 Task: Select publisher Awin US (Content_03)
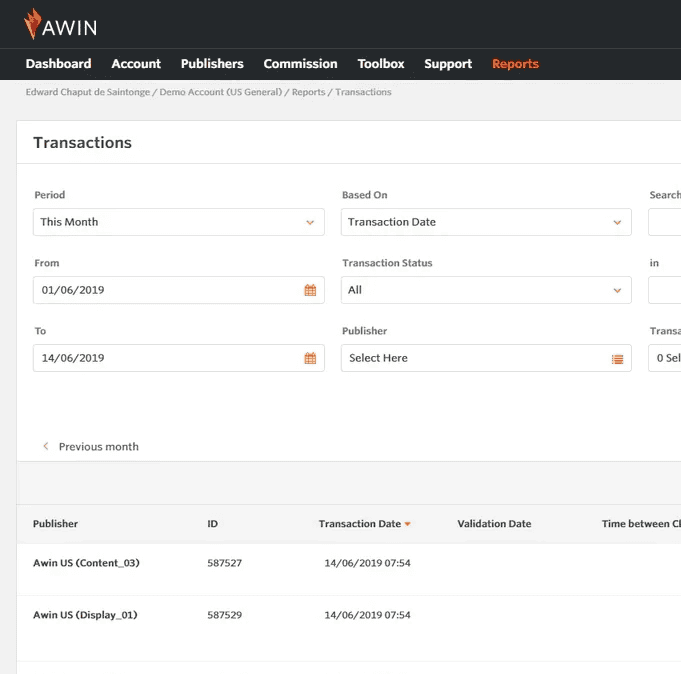86,563
